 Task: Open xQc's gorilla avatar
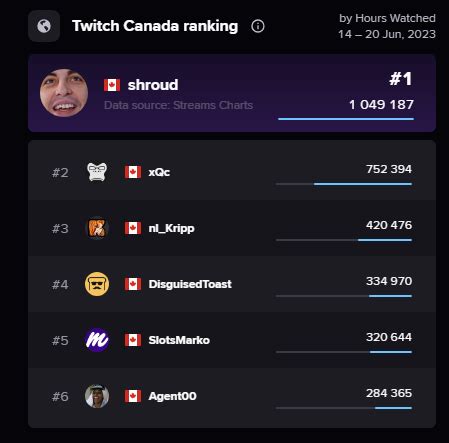click(97, 172)
